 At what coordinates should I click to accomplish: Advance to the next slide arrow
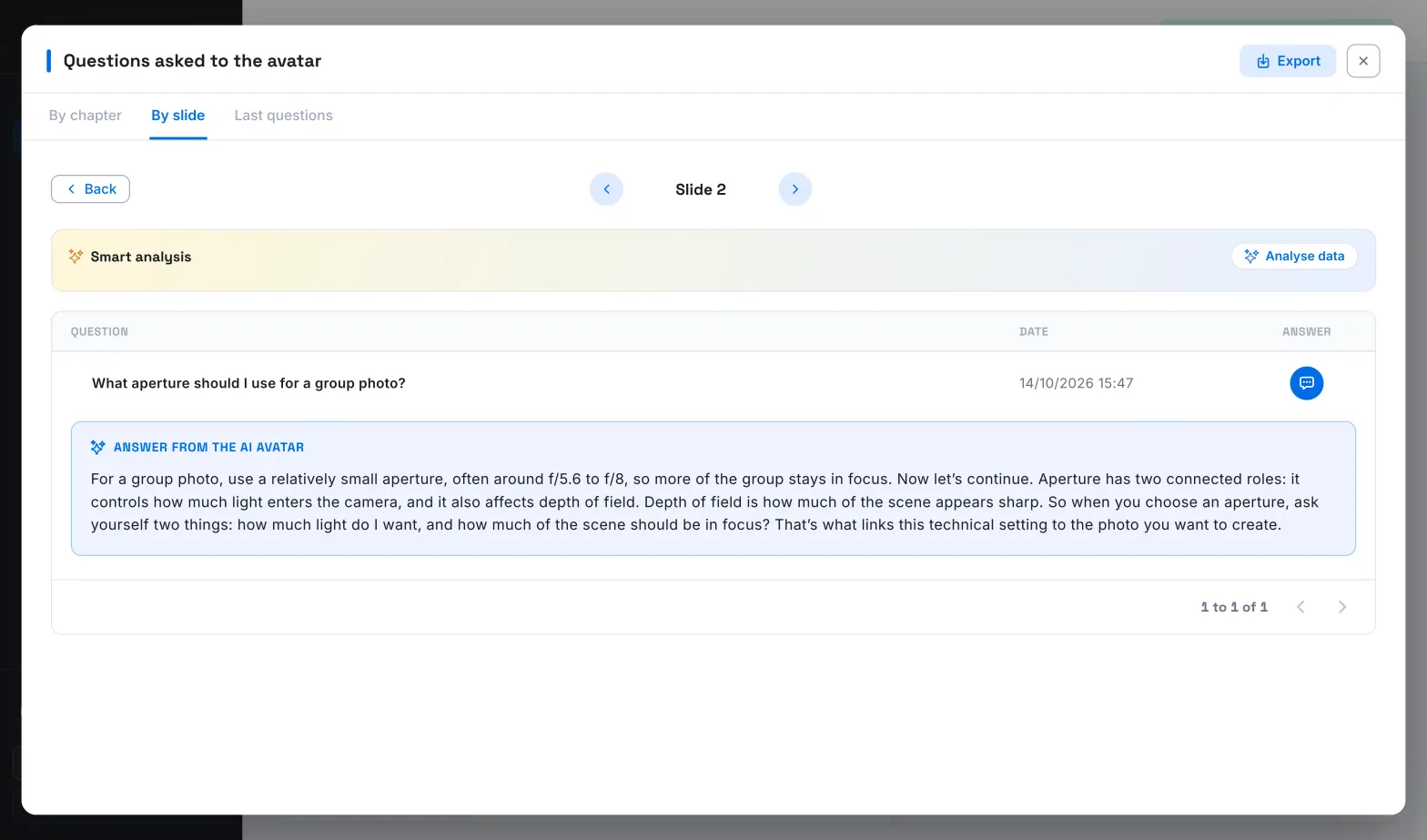[x=795, y=189]
